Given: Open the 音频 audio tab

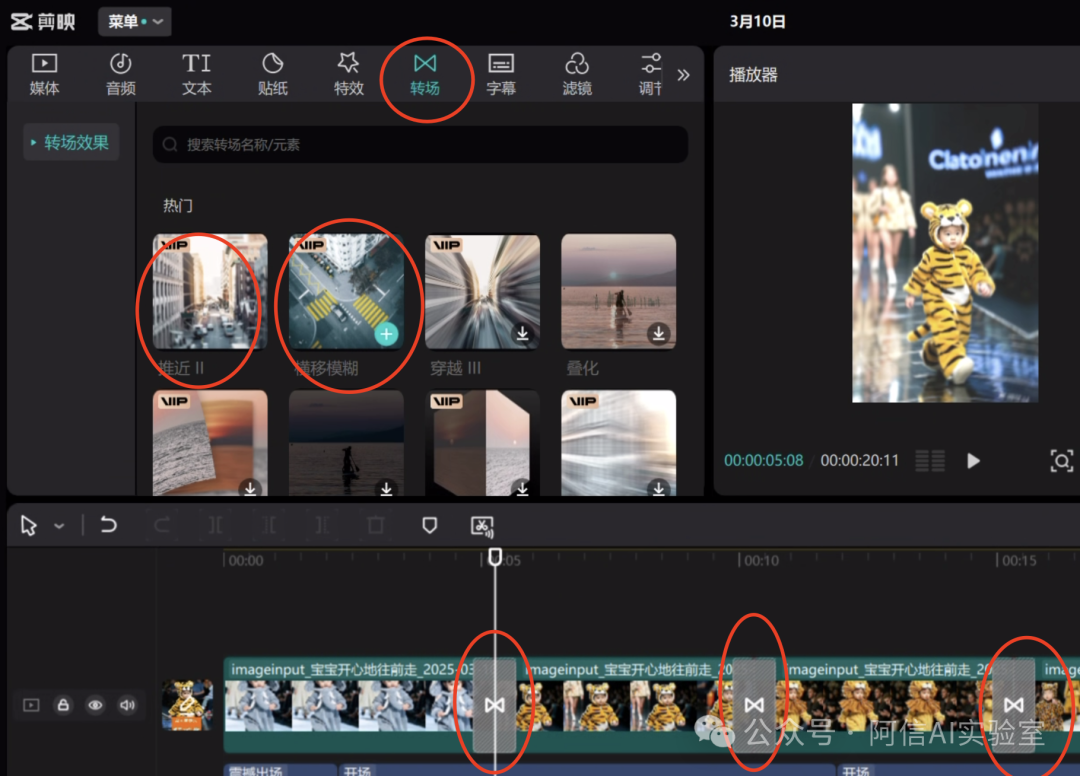Looking at the screenshot, I should coord(121,74).
